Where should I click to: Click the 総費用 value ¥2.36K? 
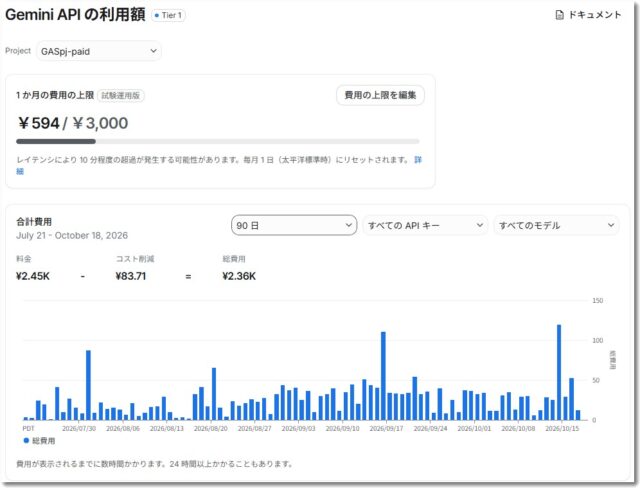pyautogui.click(x=239, y=276)
